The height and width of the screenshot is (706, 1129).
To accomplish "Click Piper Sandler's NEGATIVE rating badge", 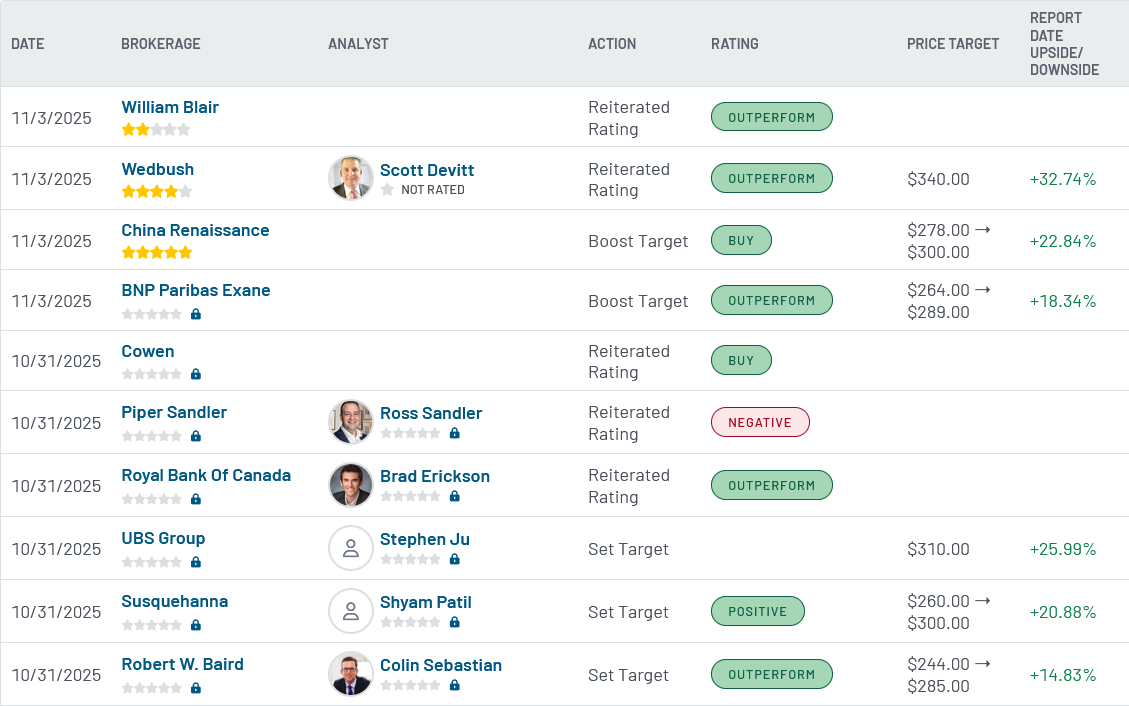I will pos(760,422).
